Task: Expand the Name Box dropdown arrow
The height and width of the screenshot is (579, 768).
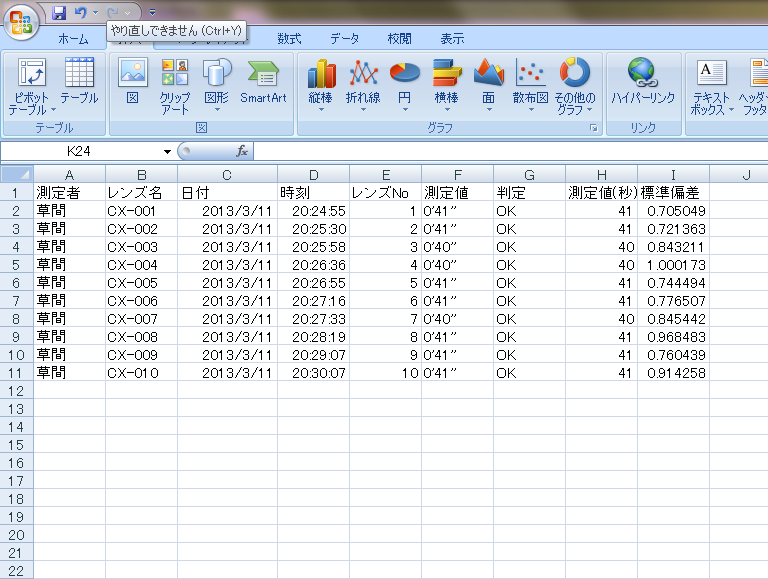Action: click(167, 151)
